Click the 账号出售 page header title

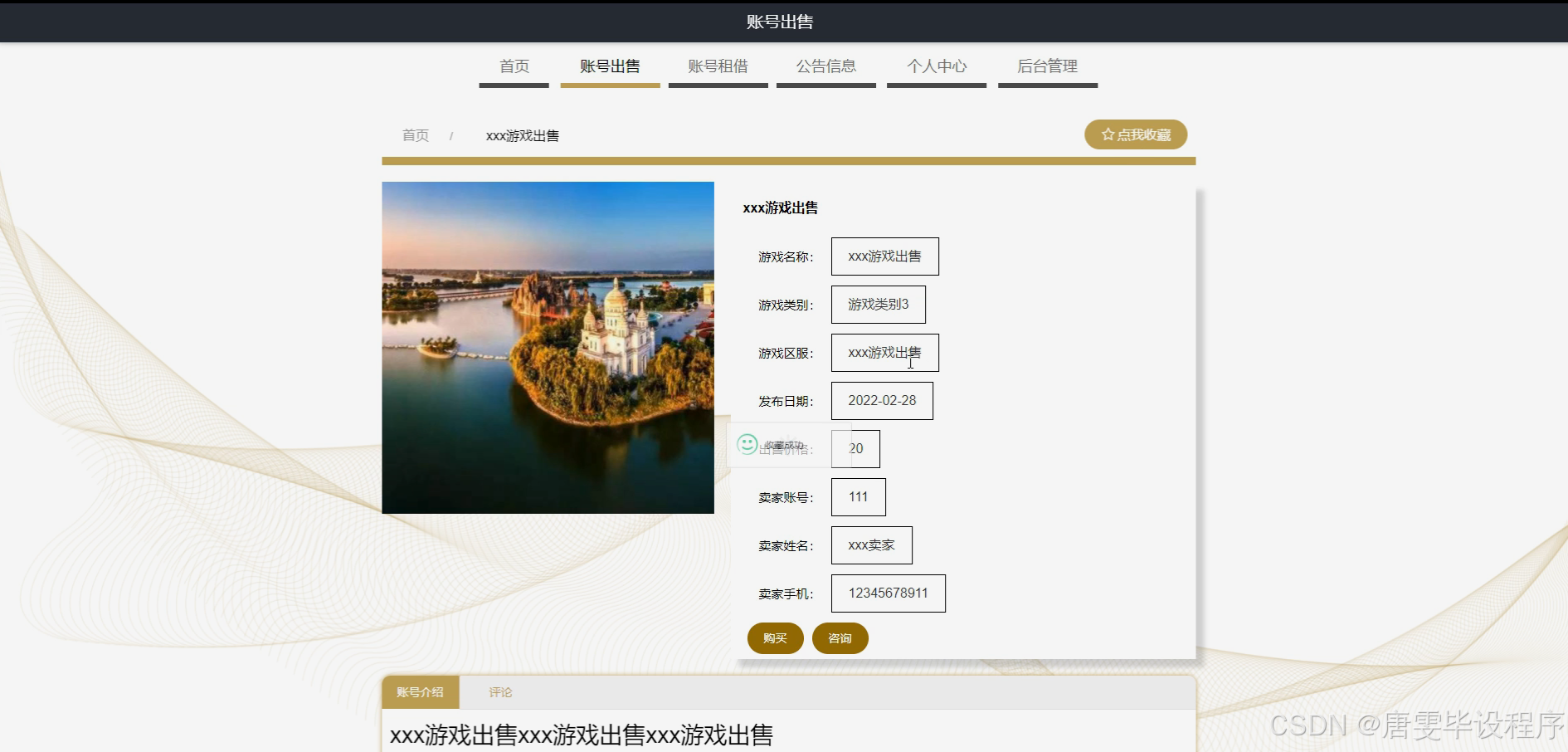click(780, 22)
